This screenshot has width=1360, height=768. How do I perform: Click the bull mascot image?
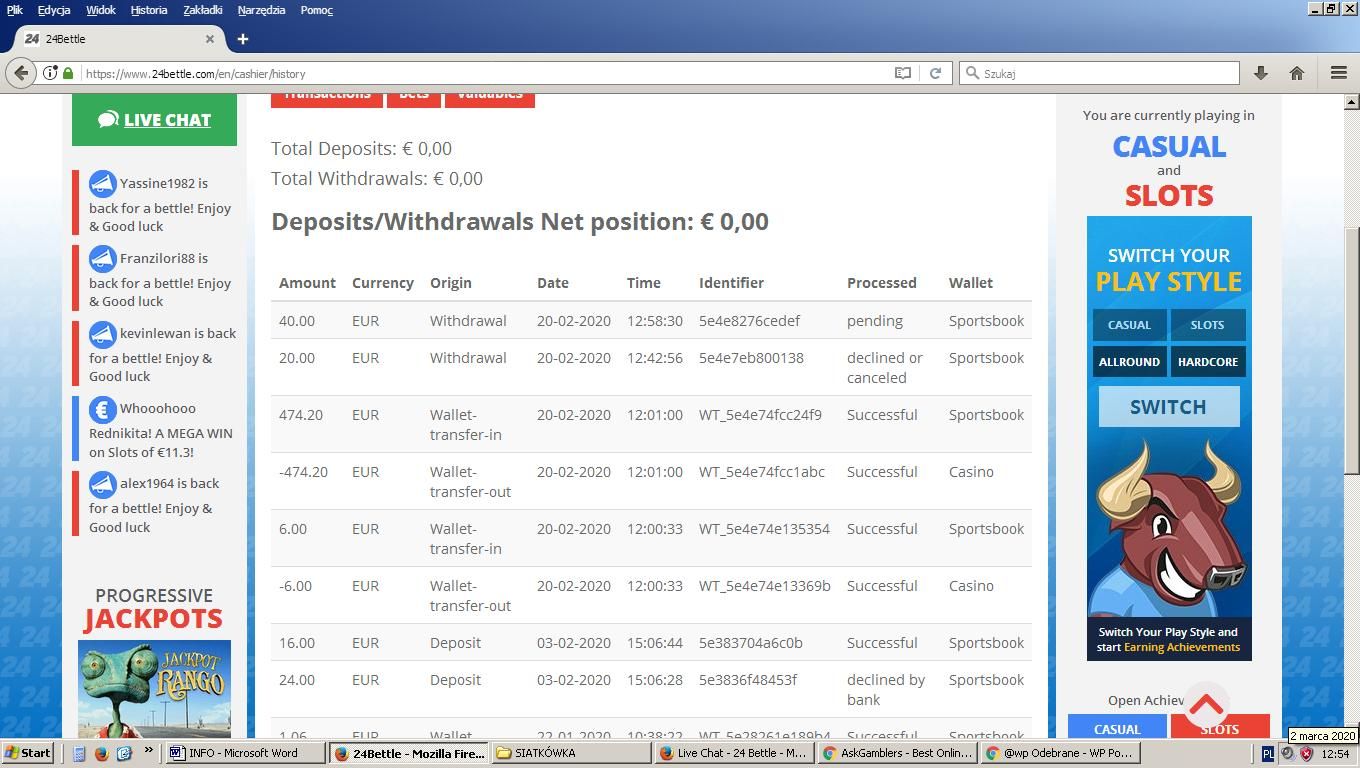(1169, 528)
